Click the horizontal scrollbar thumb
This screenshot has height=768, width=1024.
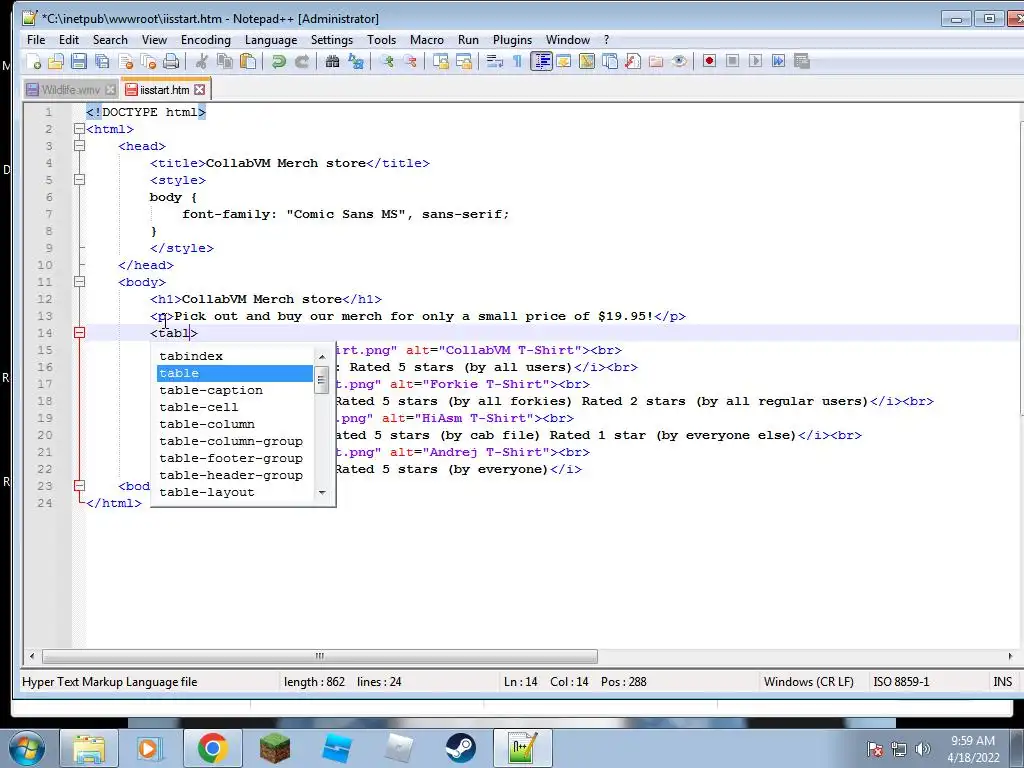point(320,656)
